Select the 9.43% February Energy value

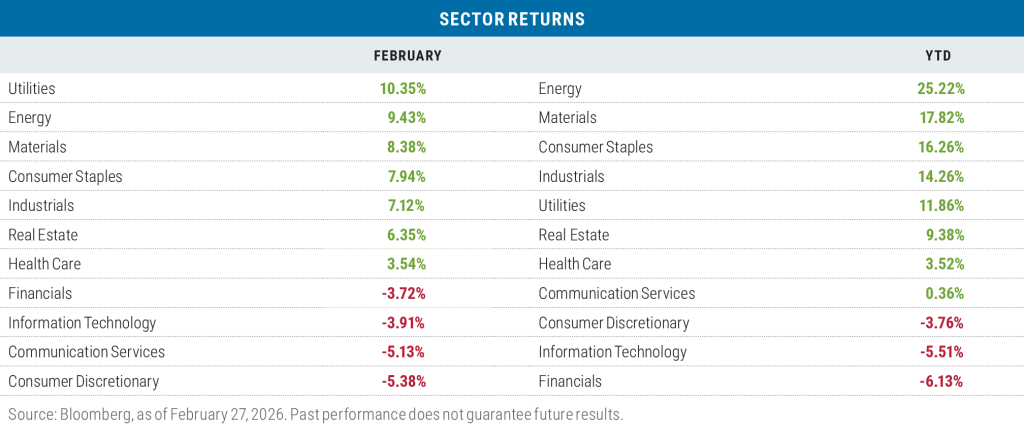(405, 118)
